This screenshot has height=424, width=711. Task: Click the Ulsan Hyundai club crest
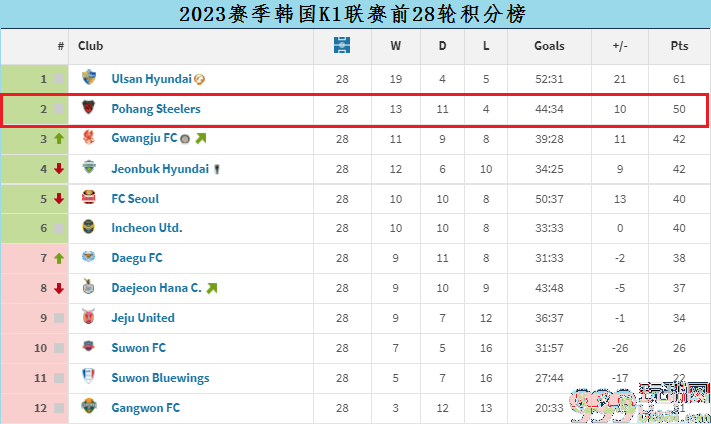pyautogui.click(x=89, y=78)
